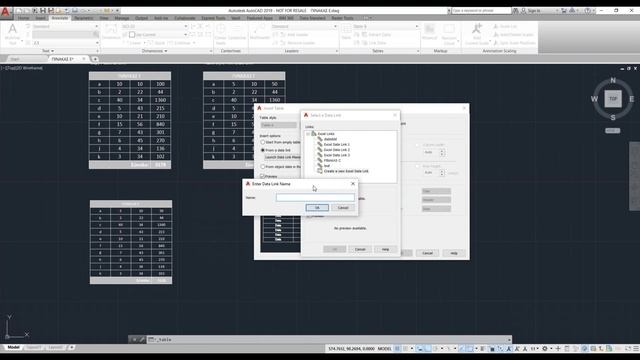Select the Wipeout tool
The height and width of the screenshot is (360, 640).
pyautogui.click(x=429, y=32)
